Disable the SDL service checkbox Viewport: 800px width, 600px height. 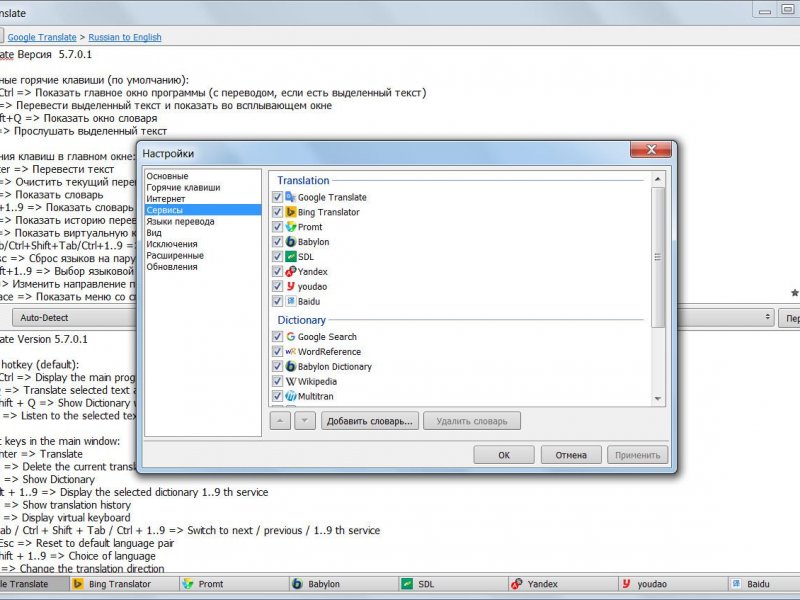(x=277, y=256)
